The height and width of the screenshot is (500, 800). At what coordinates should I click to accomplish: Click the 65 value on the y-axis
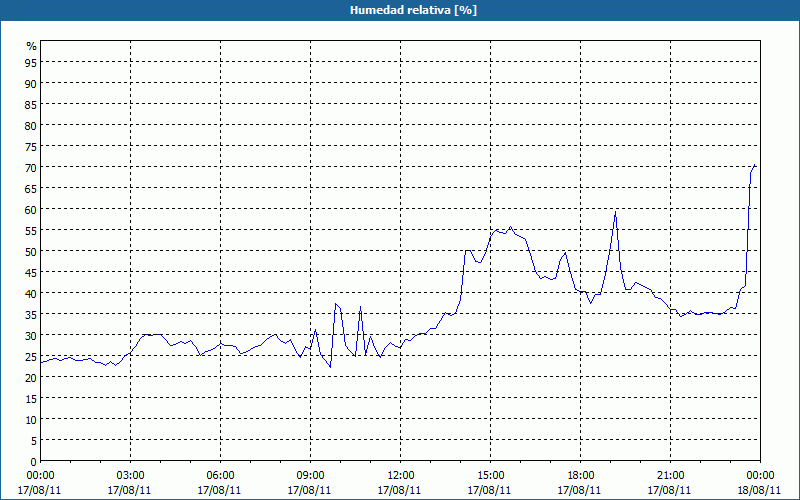tap(31, 189)
